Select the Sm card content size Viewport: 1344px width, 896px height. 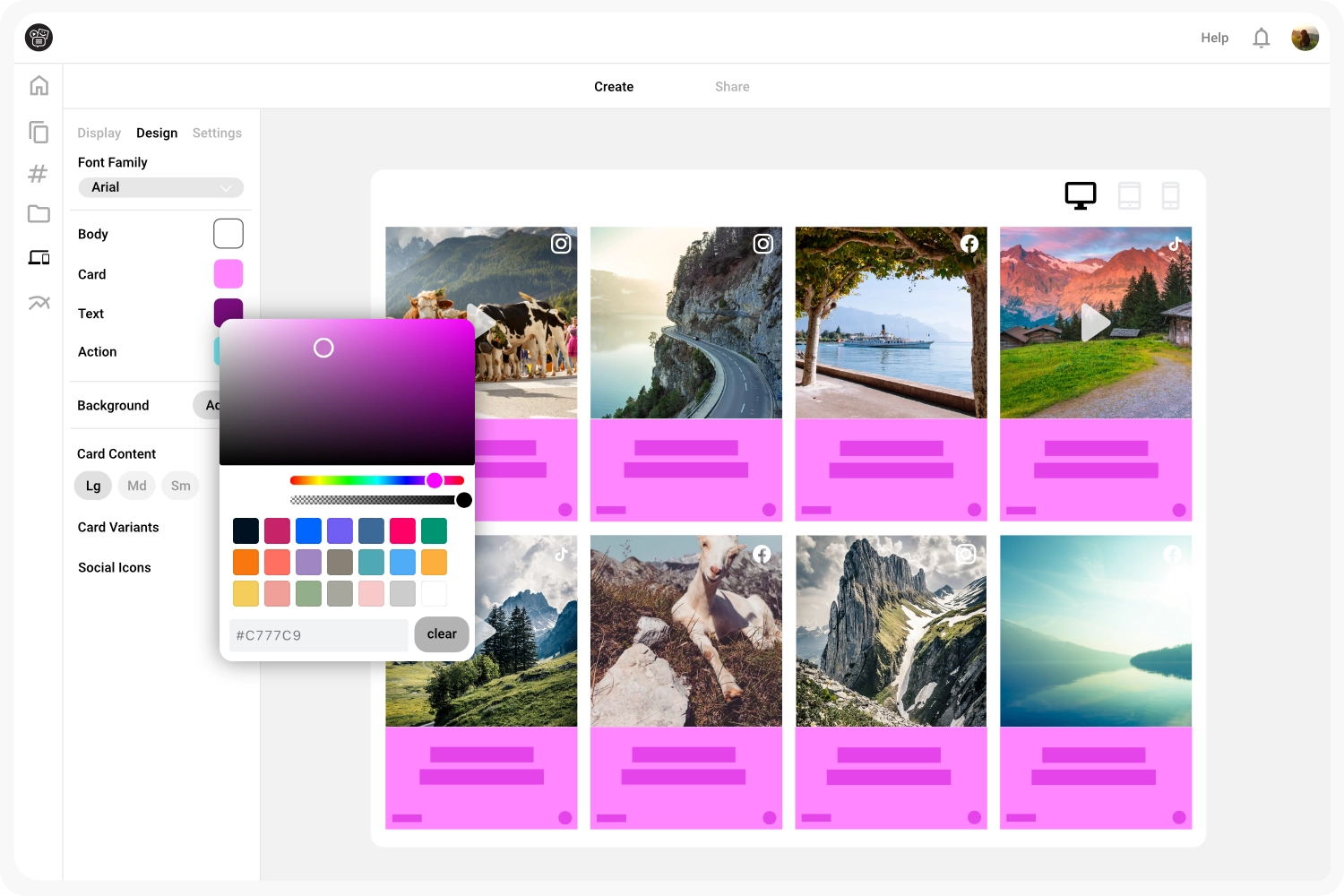(x=180, y=485)
